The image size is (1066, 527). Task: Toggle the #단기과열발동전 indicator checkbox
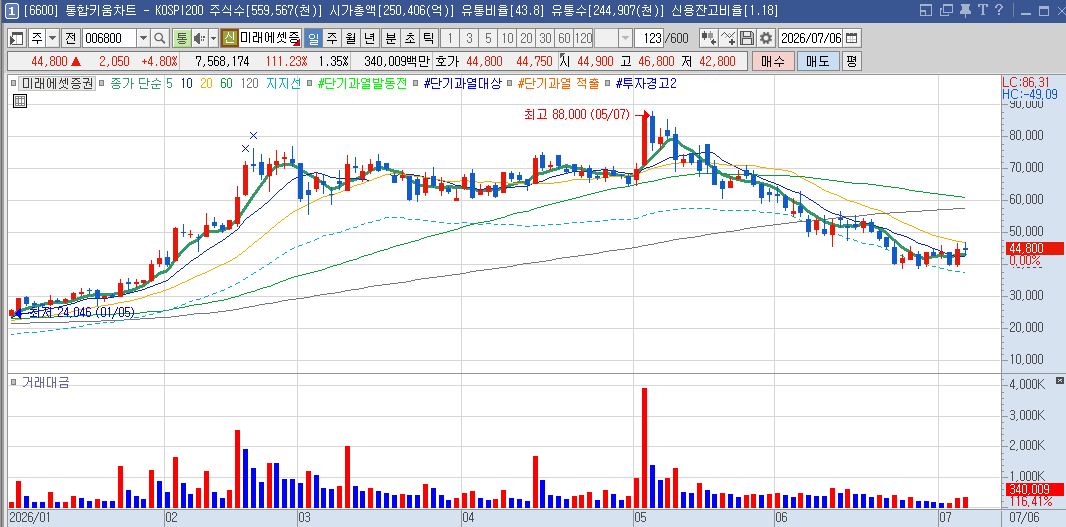[310, 84]
